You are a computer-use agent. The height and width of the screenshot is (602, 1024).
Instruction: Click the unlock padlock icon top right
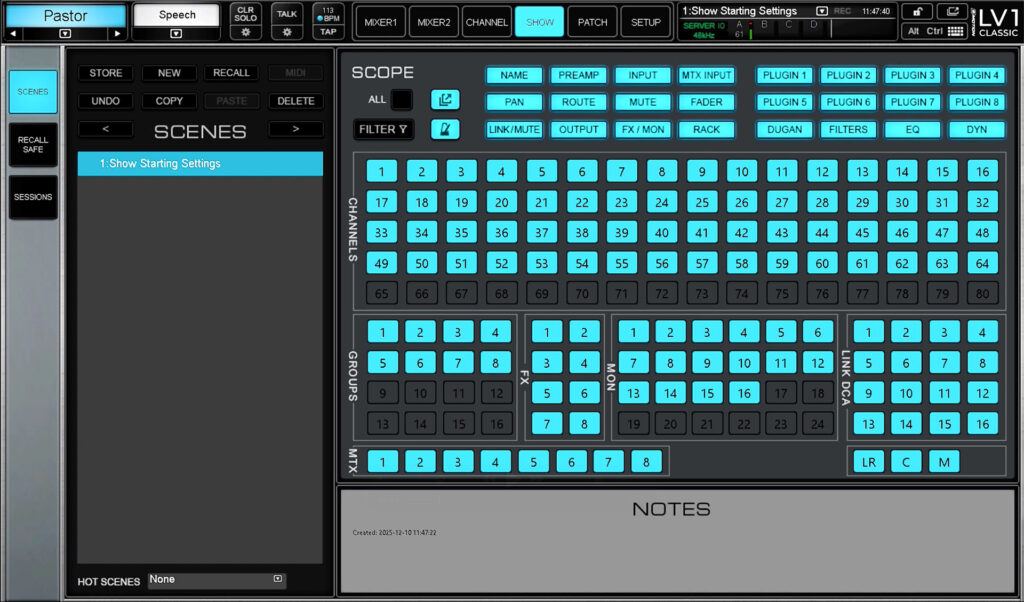(917, 11)
